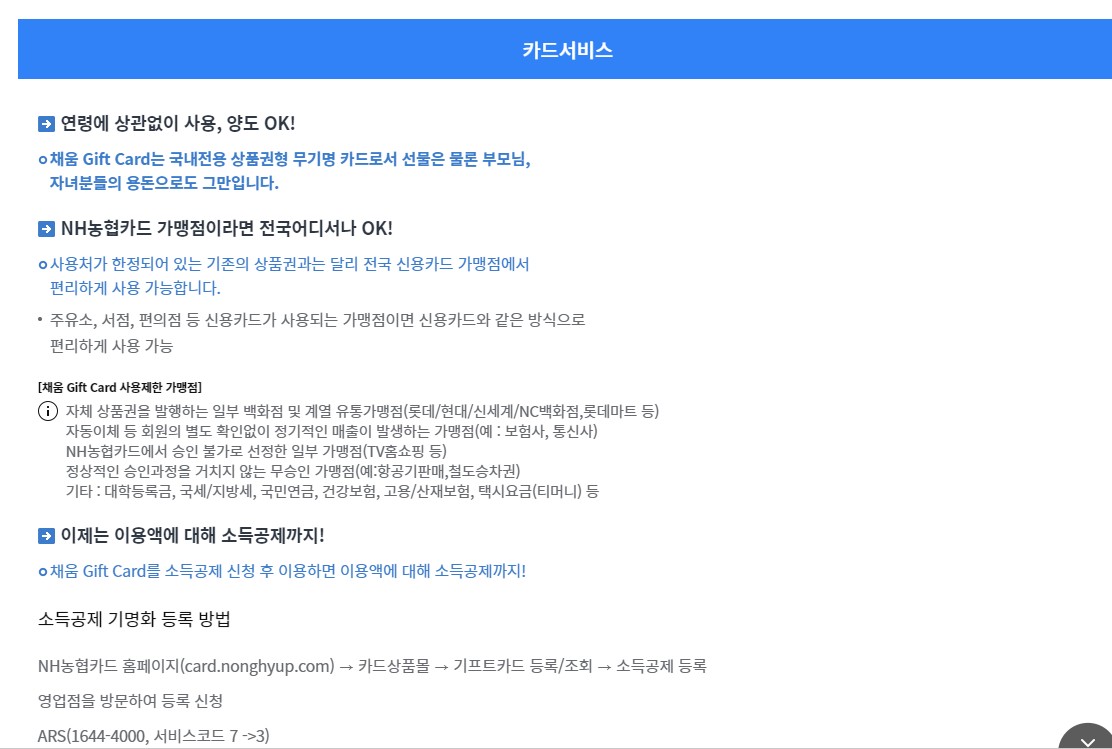Click the 카드서비스 blue header tab
This screenshot has width=1112, height=749.
point(567,49)
